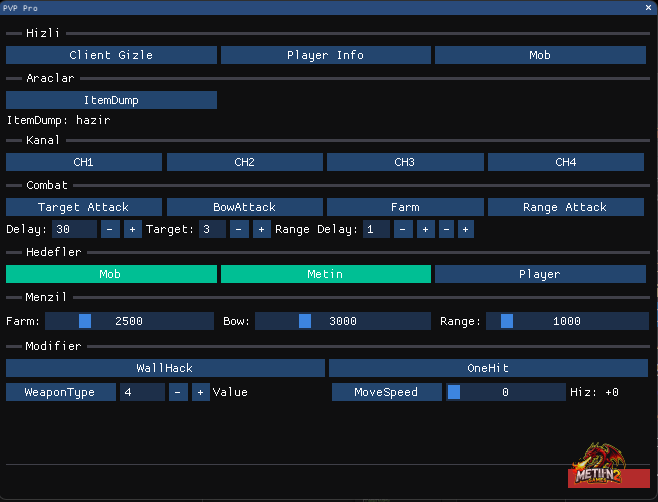Click the Hedefler section header

click(54, 252)
